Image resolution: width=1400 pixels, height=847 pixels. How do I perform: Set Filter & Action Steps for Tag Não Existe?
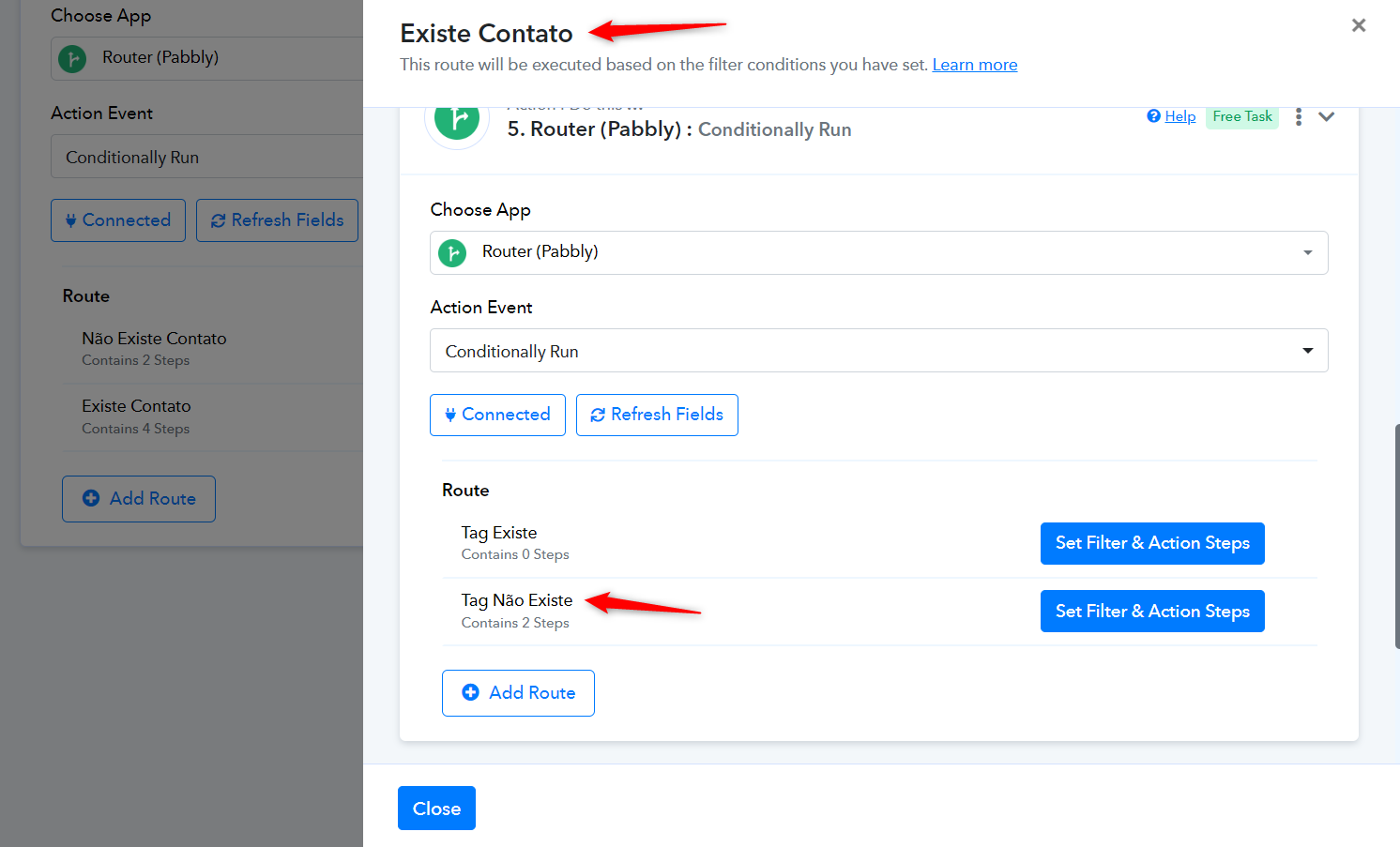coord(1152,611)
